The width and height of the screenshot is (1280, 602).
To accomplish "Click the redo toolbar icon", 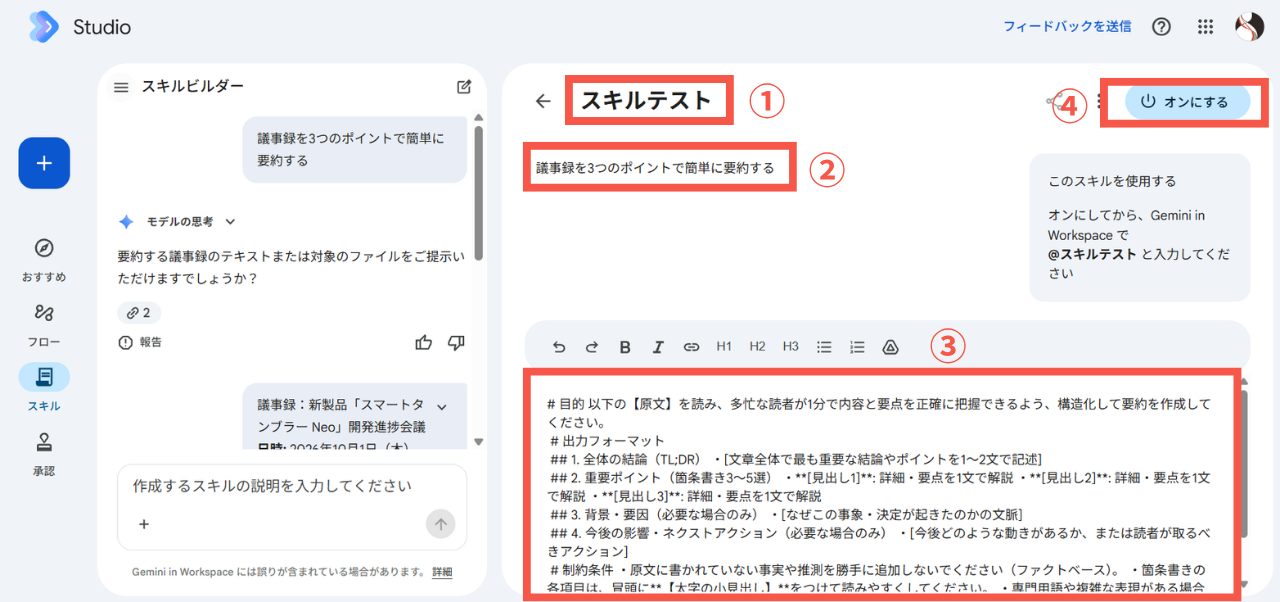I will [592, 347].
